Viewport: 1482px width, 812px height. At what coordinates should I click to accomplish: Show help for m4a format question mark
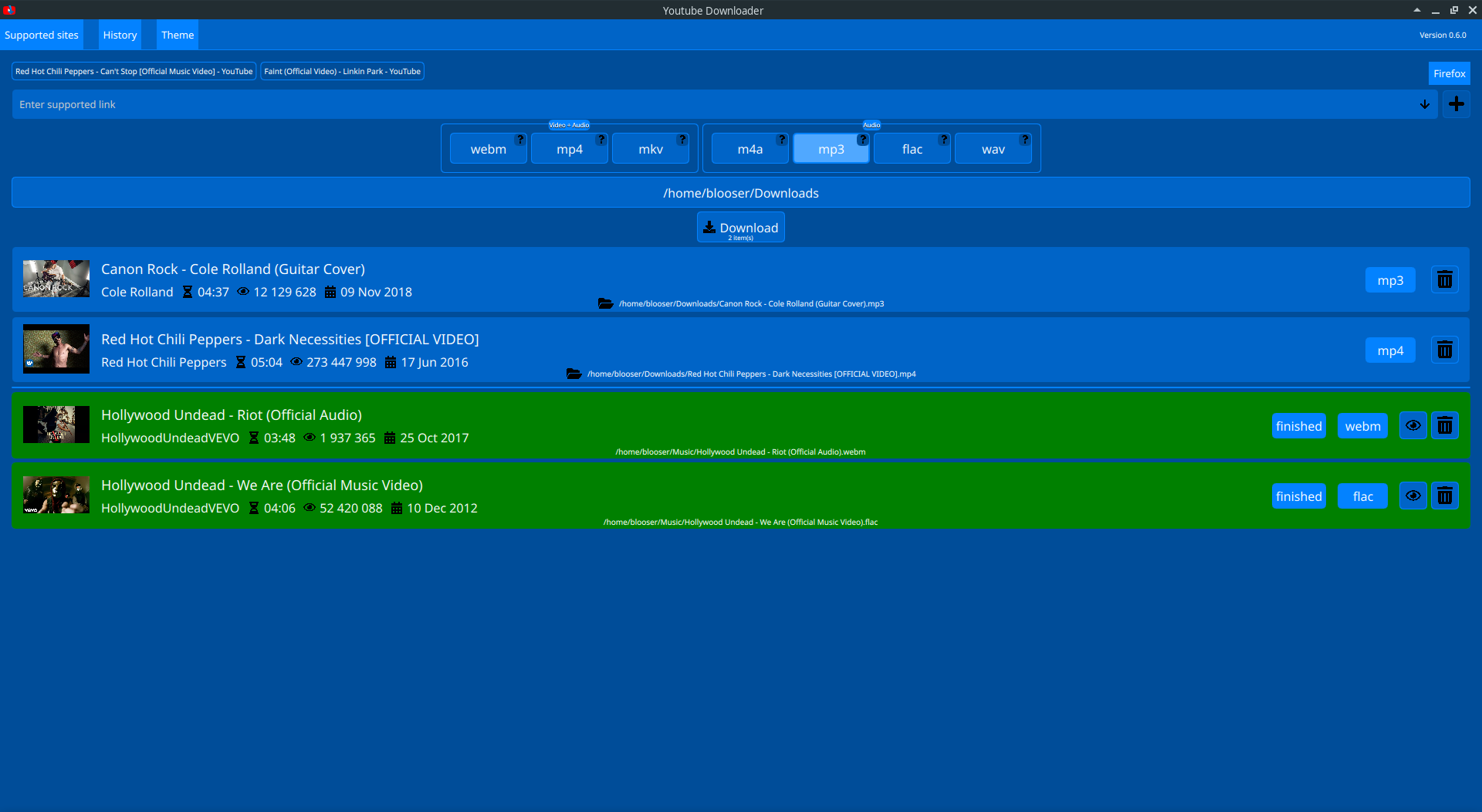[782, 140]
